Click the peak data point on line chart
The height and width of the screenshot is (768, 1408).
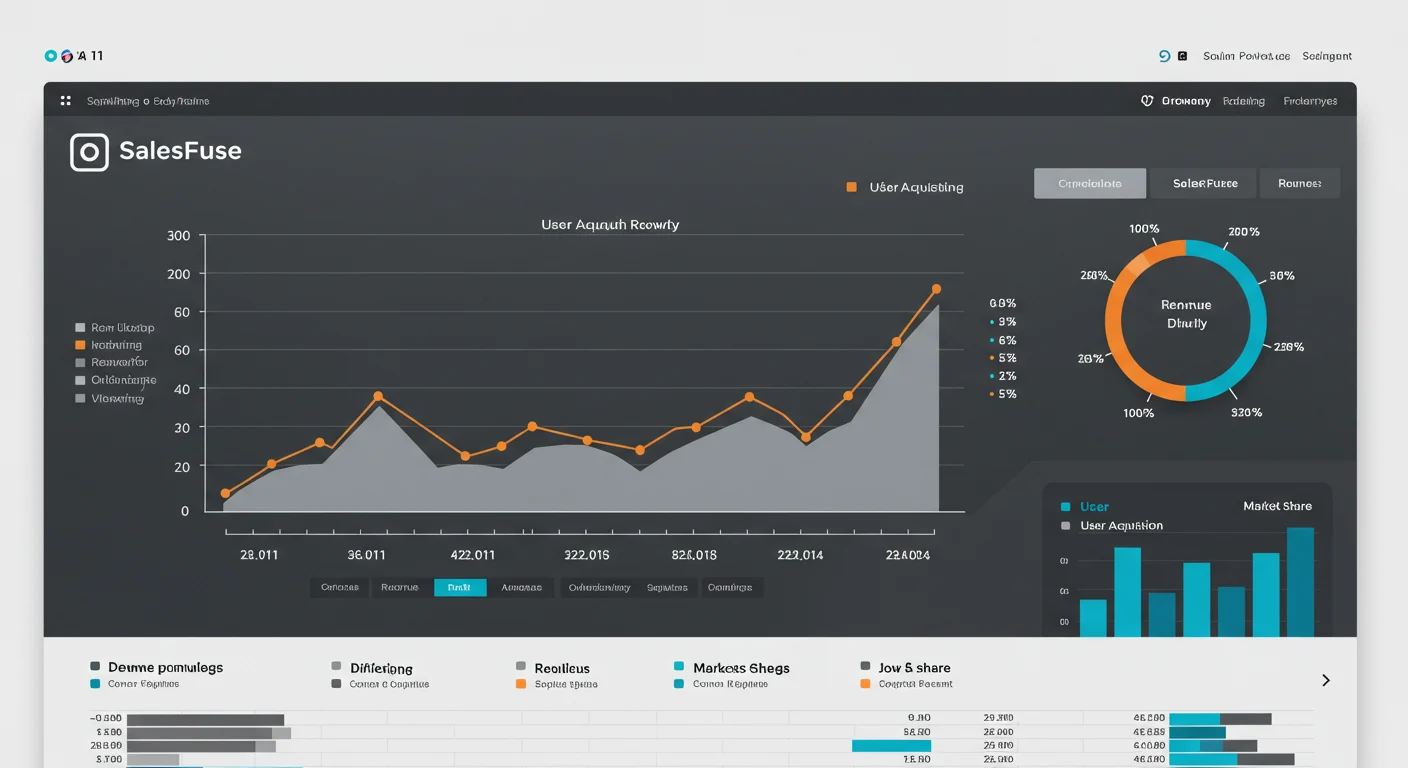(x=936, y=289)
